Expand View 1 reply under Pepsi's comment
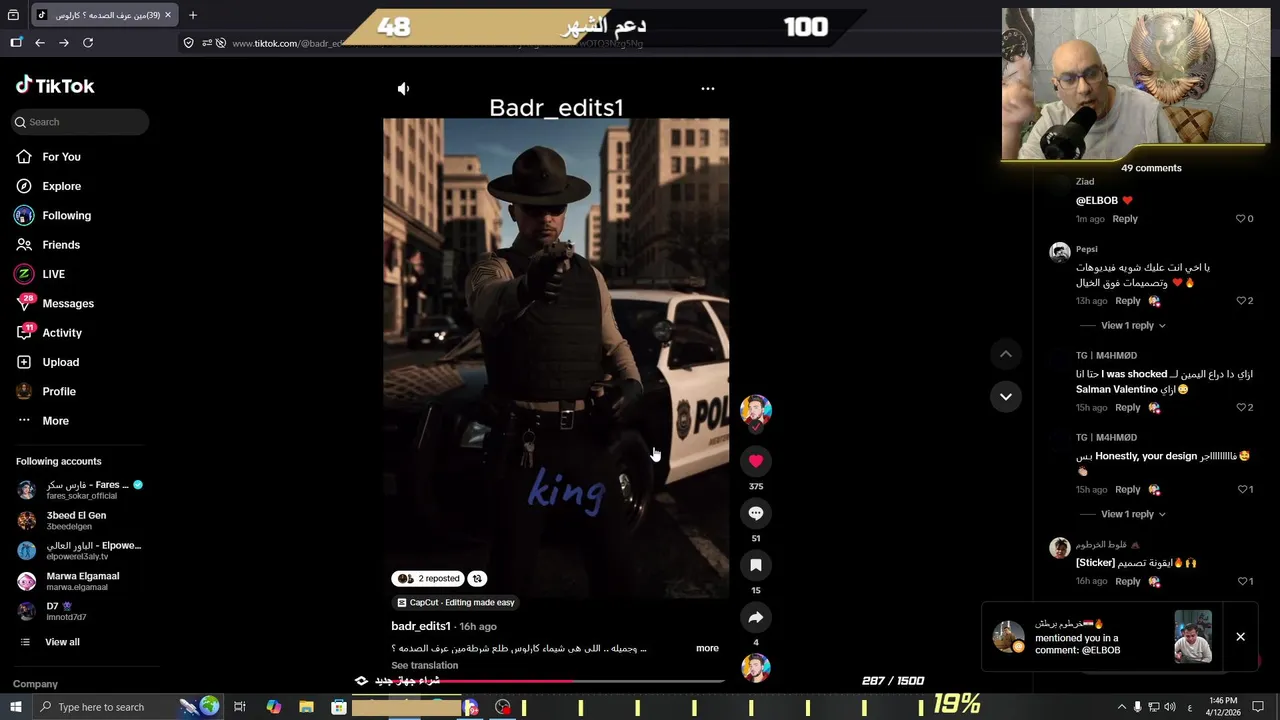The height and width of the screenshot is (720, 1280). 1133,325
